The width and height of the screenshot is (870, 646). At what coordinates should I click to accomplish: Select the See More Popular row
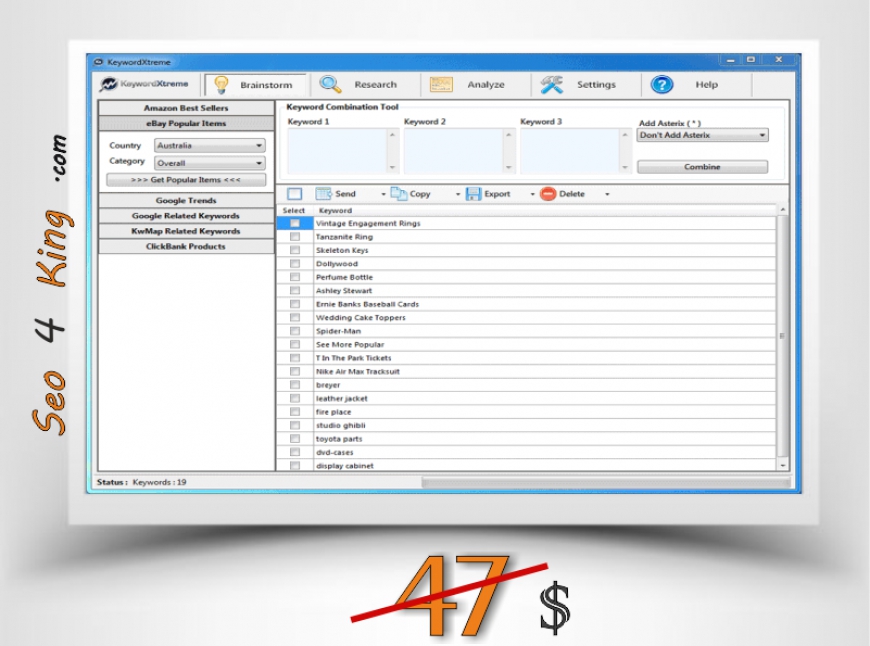[526, 345]
